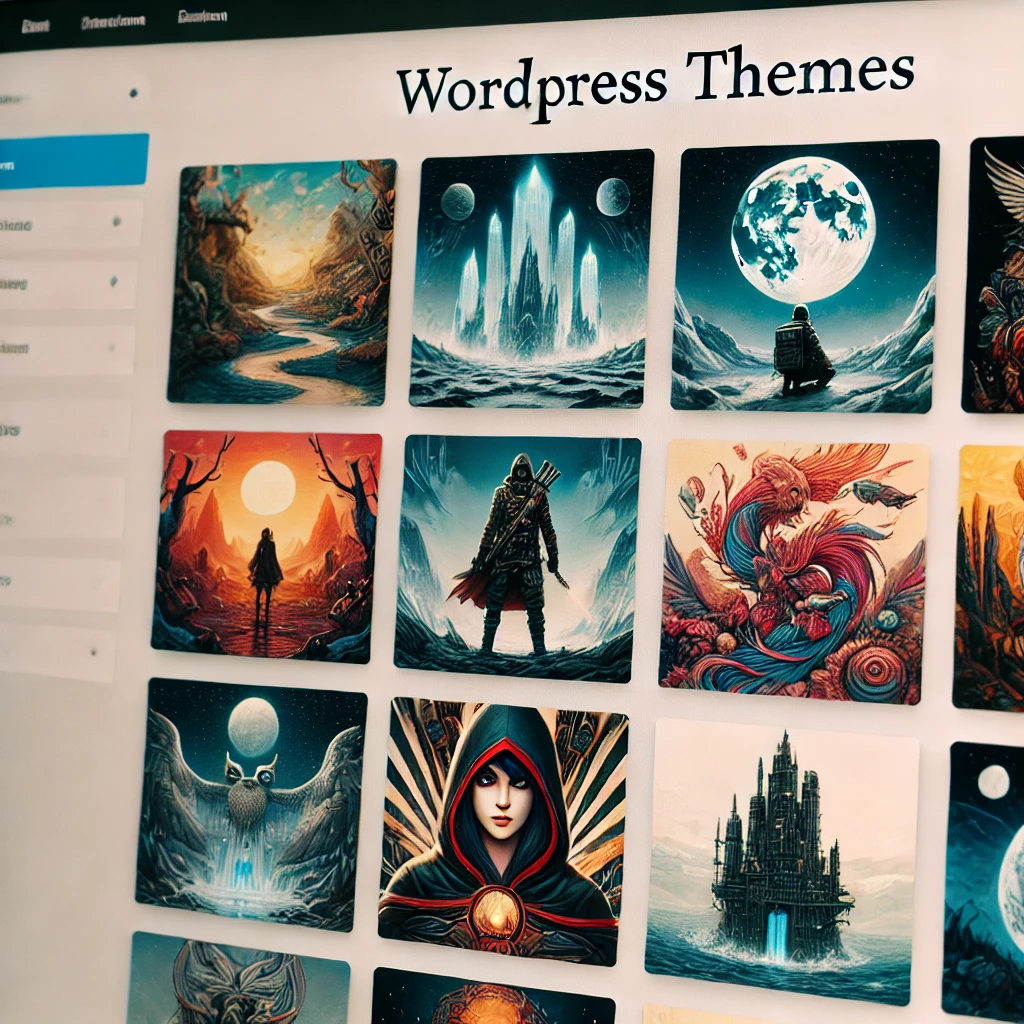Open the cut-off dark thumbnail with orange orb at bottom

493,997
